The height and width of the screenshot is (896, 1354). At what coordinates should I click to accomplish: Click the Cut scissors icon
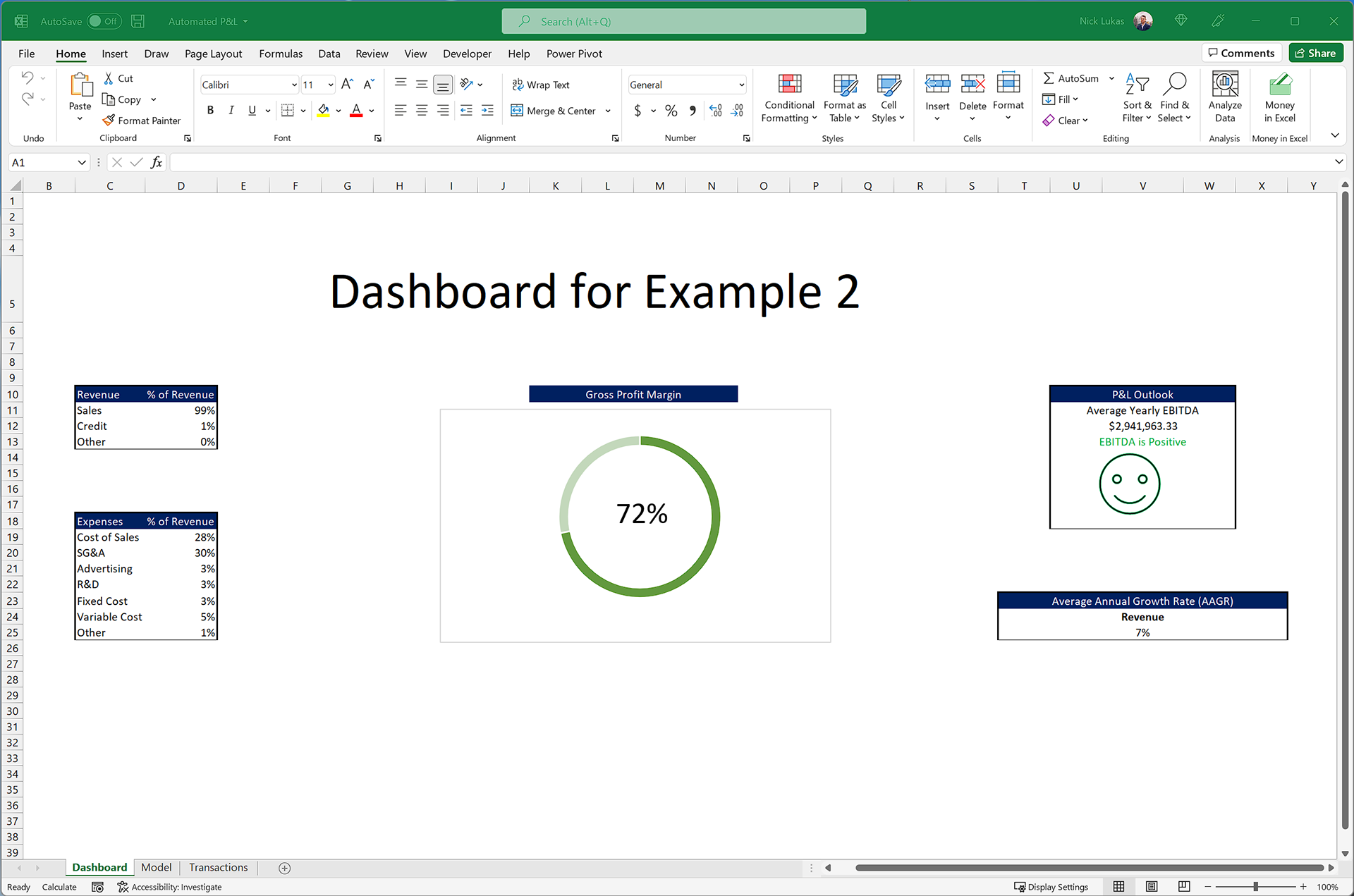click(x=109, y=78)
